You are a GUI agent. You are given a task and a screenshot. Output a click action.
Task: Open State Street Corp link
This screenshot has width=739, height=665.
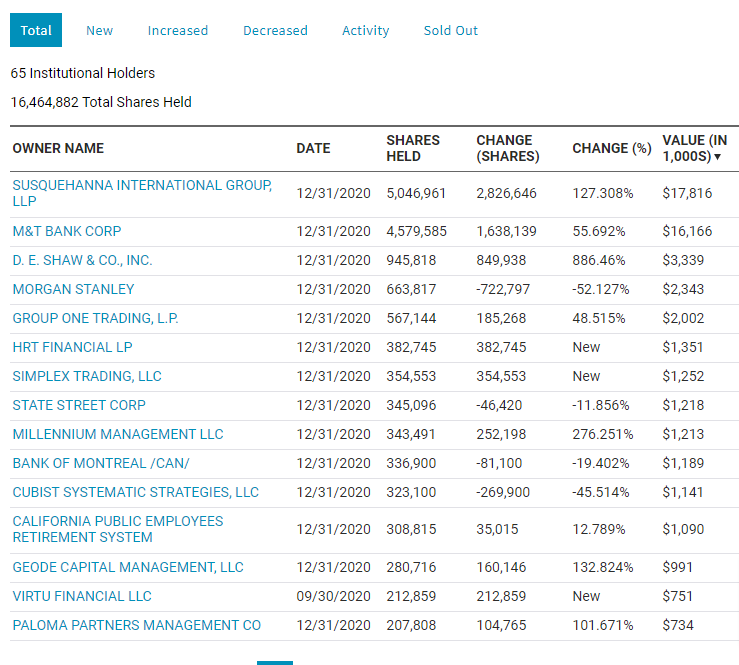pos(79,405)
